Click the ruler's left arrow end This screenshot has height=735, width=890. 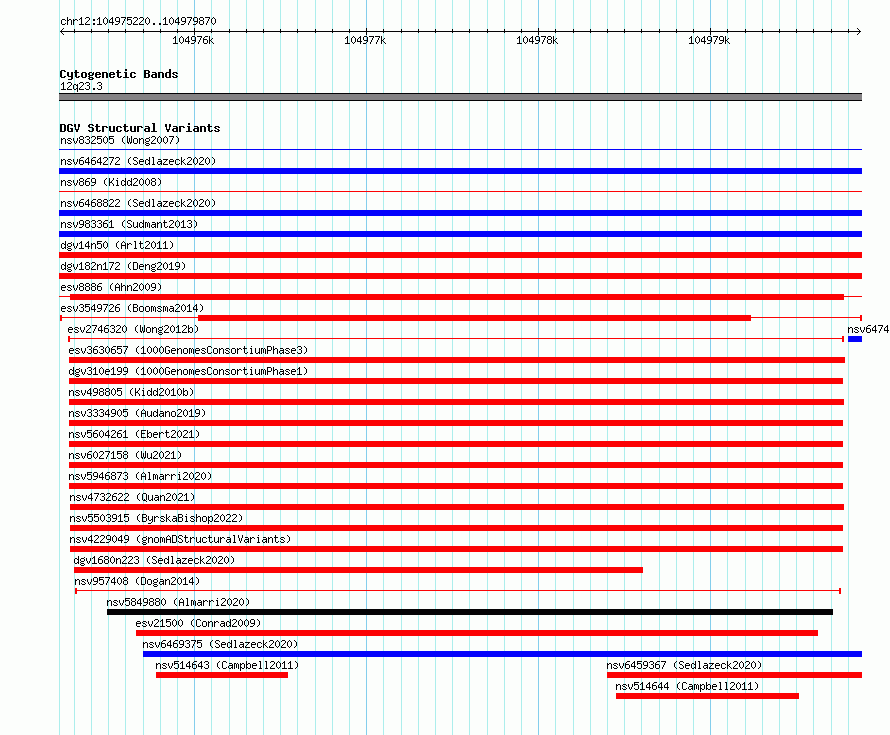(62, 31)
